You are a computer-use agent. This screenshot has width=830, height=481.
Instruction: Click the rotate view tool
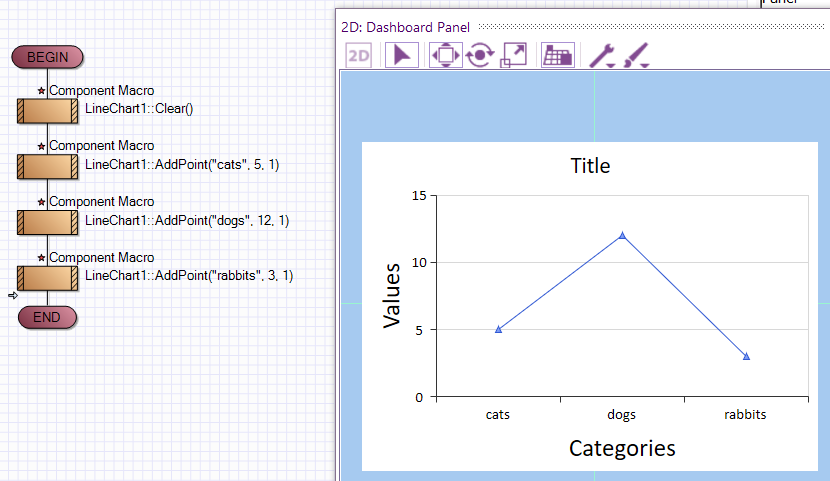(478, 56)
